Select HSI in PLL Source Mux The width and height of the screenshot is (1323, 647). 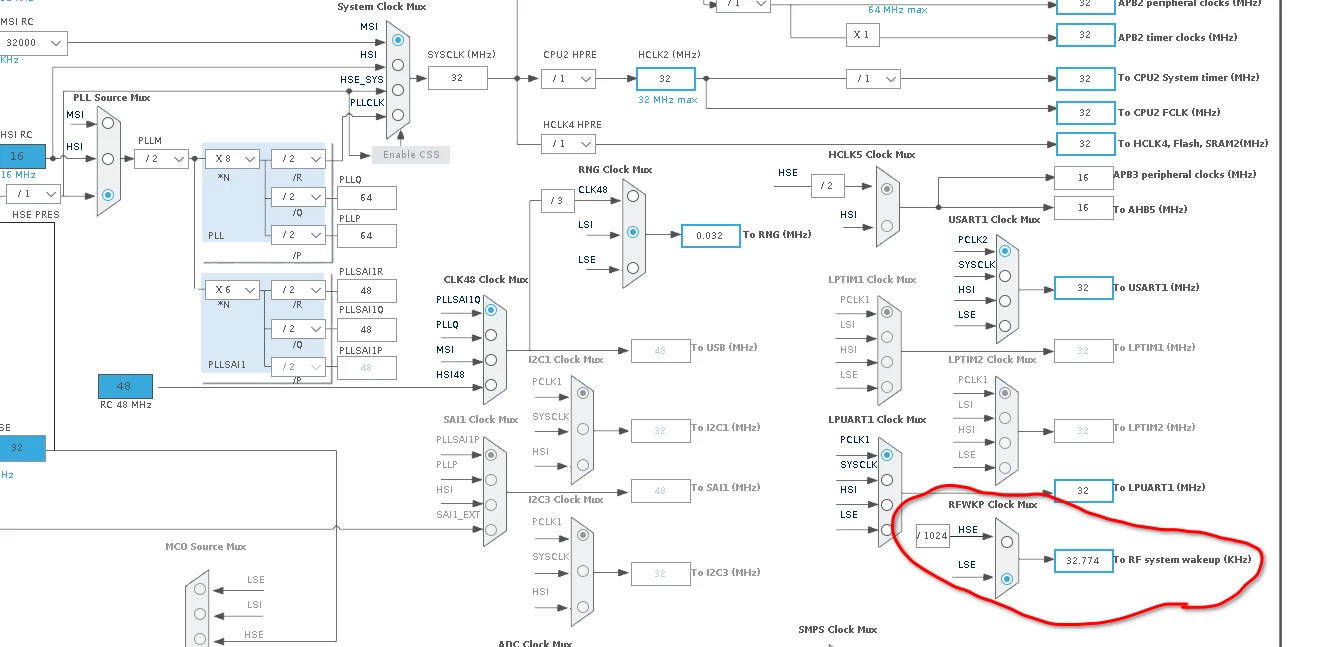click(x=108, y=159)
